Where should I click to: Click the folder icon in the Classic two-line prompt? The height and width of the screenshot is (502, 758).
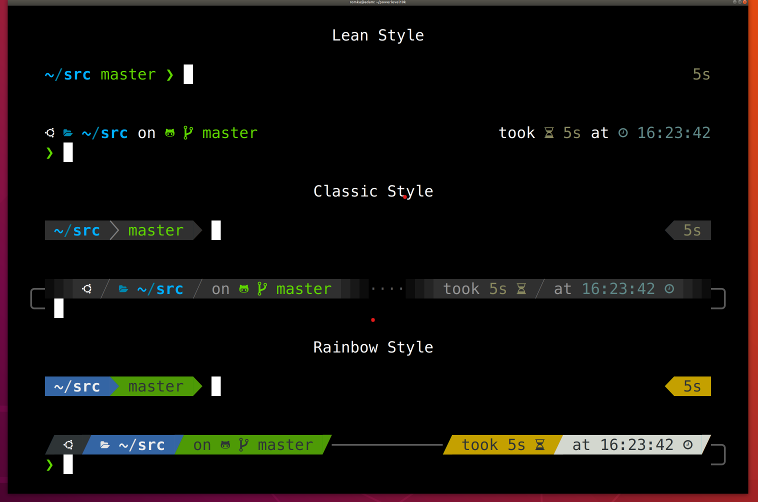(124, 289)
